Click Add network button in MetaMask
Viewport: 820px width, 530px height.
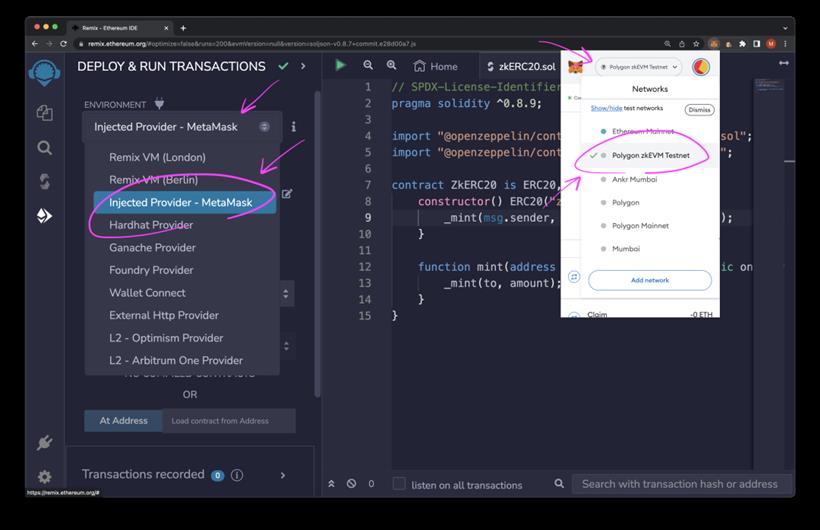(650, 280)
